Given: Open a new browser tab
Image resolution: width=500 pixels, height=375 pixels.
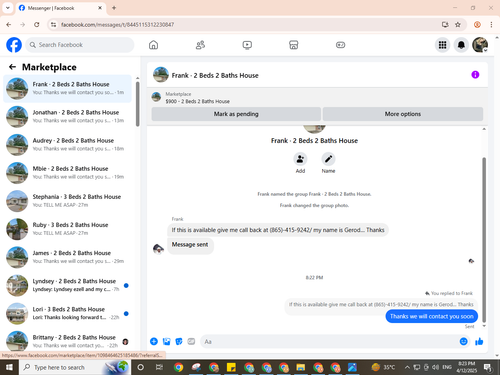Looking at the screenshot, I should tap(114, 8).
